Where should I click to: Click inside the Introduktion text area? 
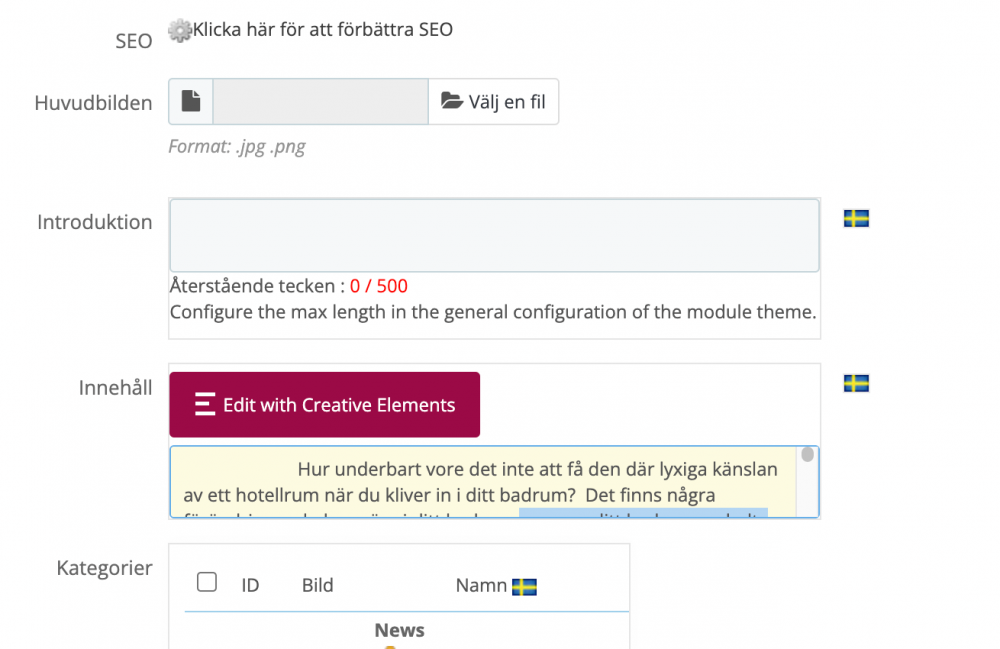[494, 234]
